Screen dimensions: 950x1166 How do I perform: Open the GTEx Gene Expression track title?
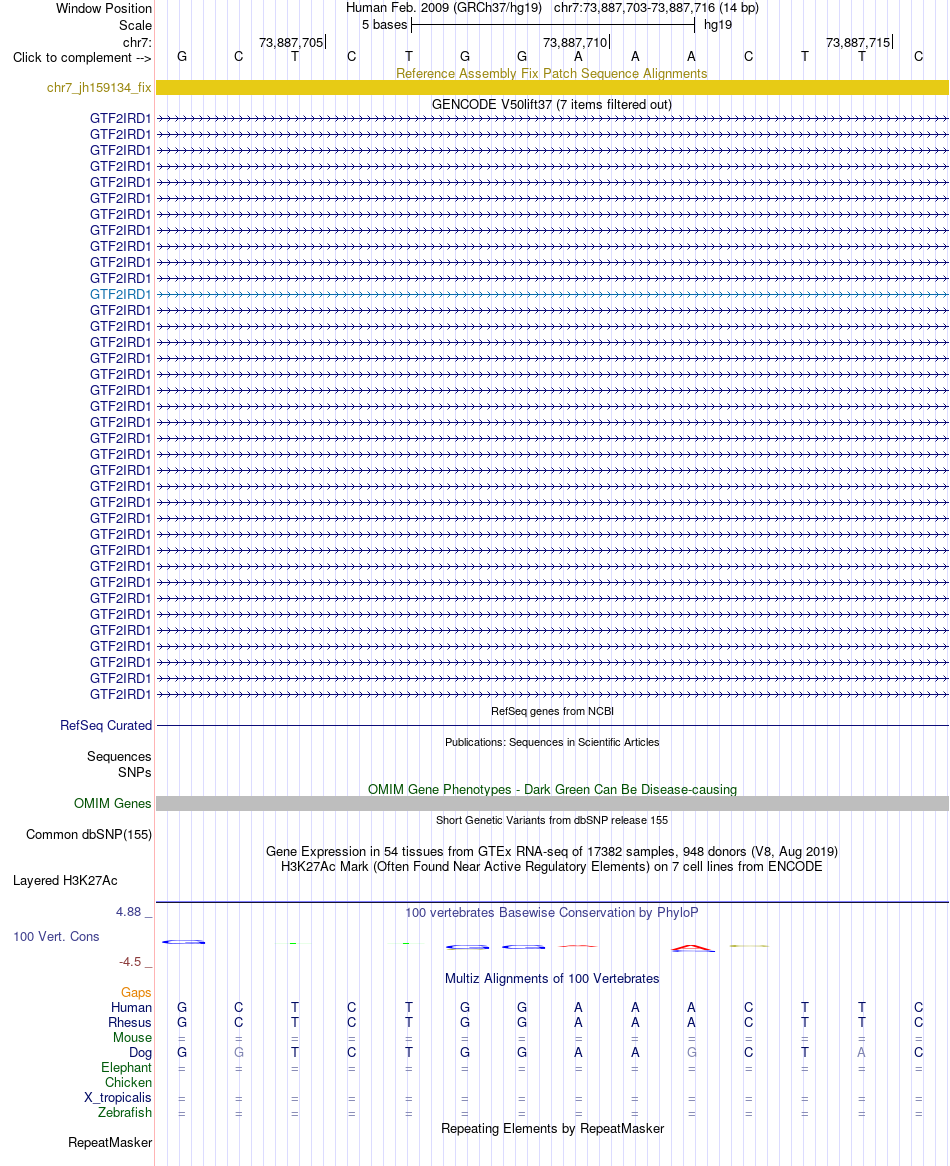[x=552, y=852]
